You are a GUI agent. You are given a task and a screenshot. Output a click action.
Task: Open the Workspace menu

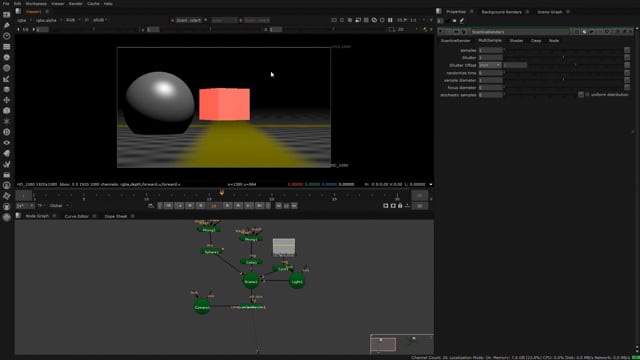[36, 4]
